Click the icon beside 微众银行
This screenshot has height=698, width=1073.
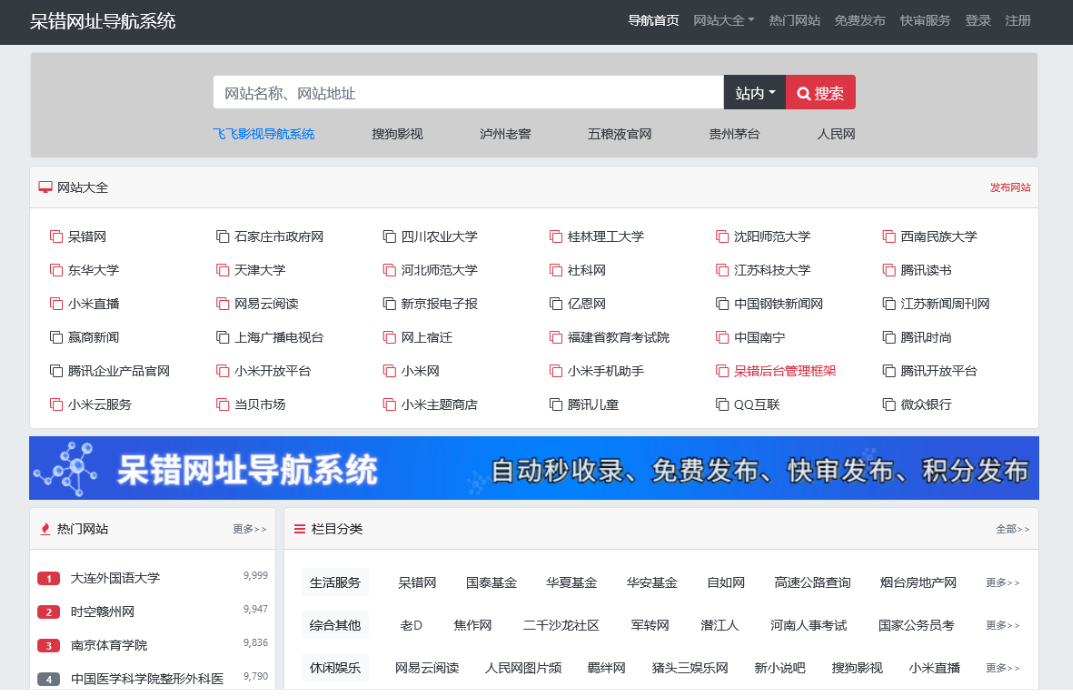(889, 404)
